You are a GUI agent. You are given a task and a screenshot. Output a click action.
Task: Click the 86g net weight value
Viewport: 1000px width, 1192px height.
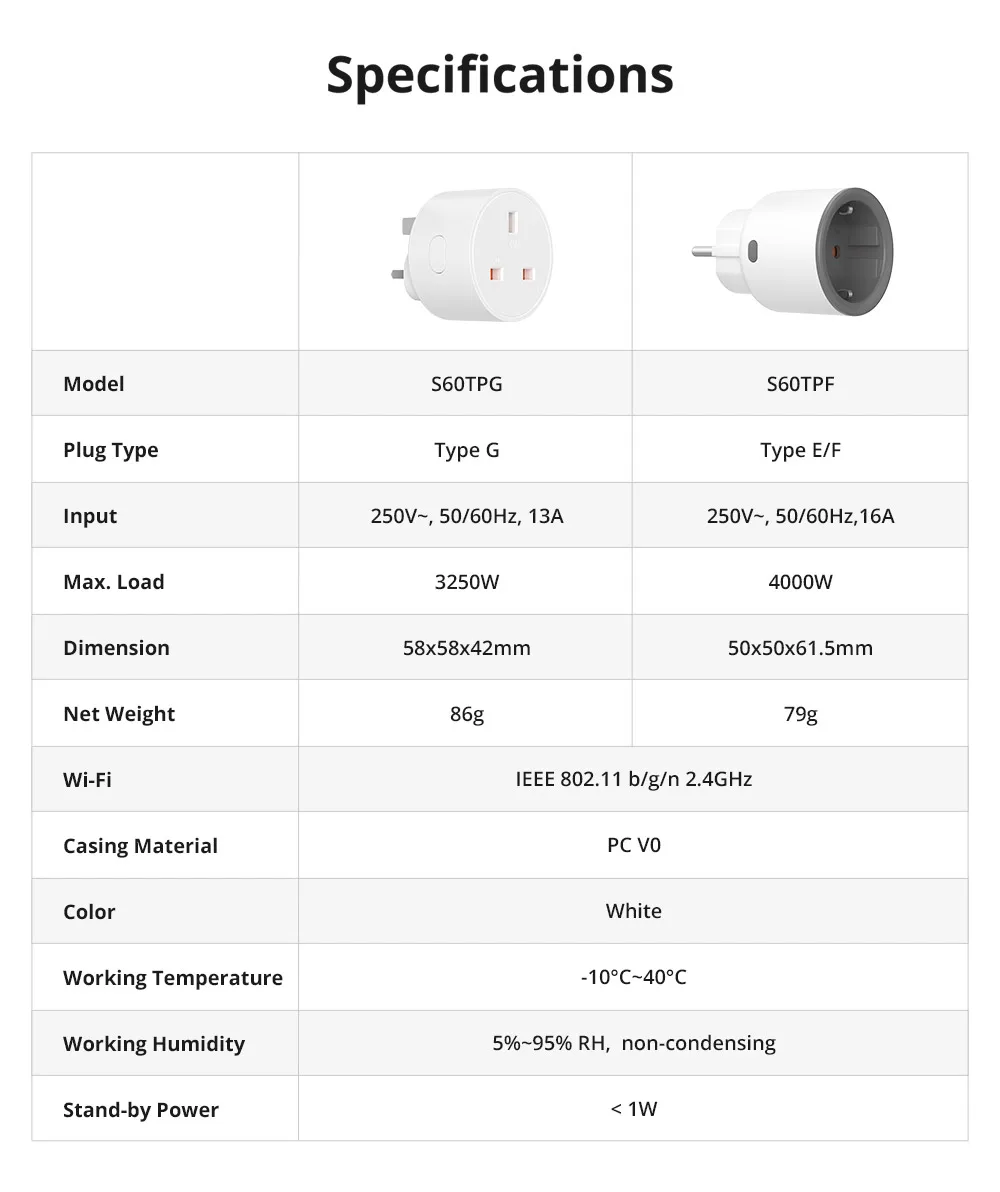tap(466, 714)
